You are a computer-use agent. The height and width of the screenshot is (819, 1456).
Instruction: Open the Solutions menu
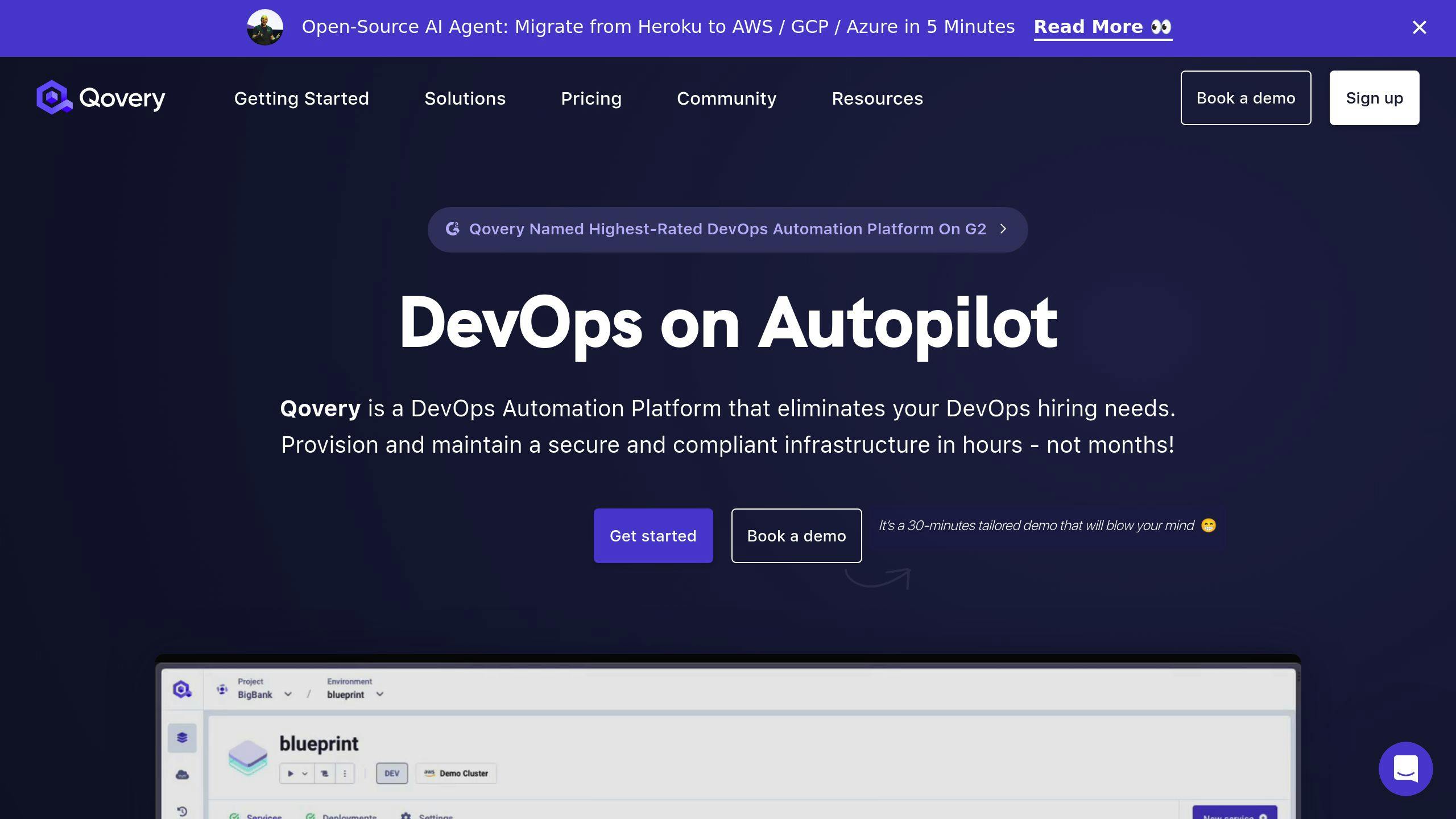pyautogui.click(x=465, y=98)
